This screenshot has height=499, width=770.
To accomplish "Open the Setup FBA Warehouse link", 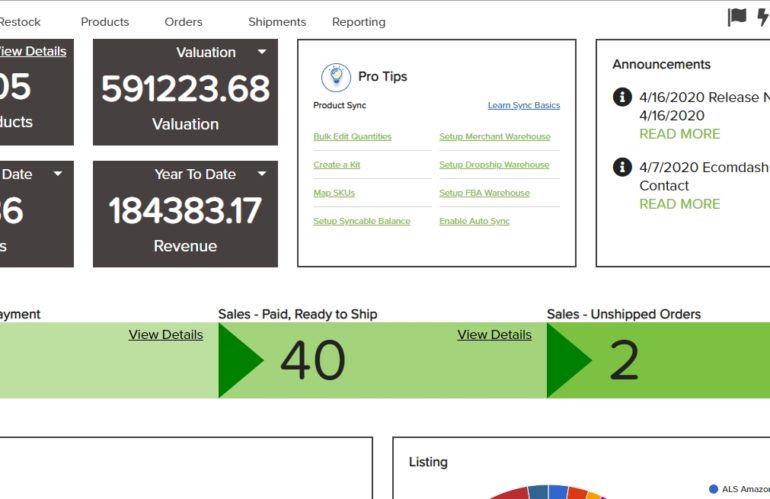I will pos(484,193).
